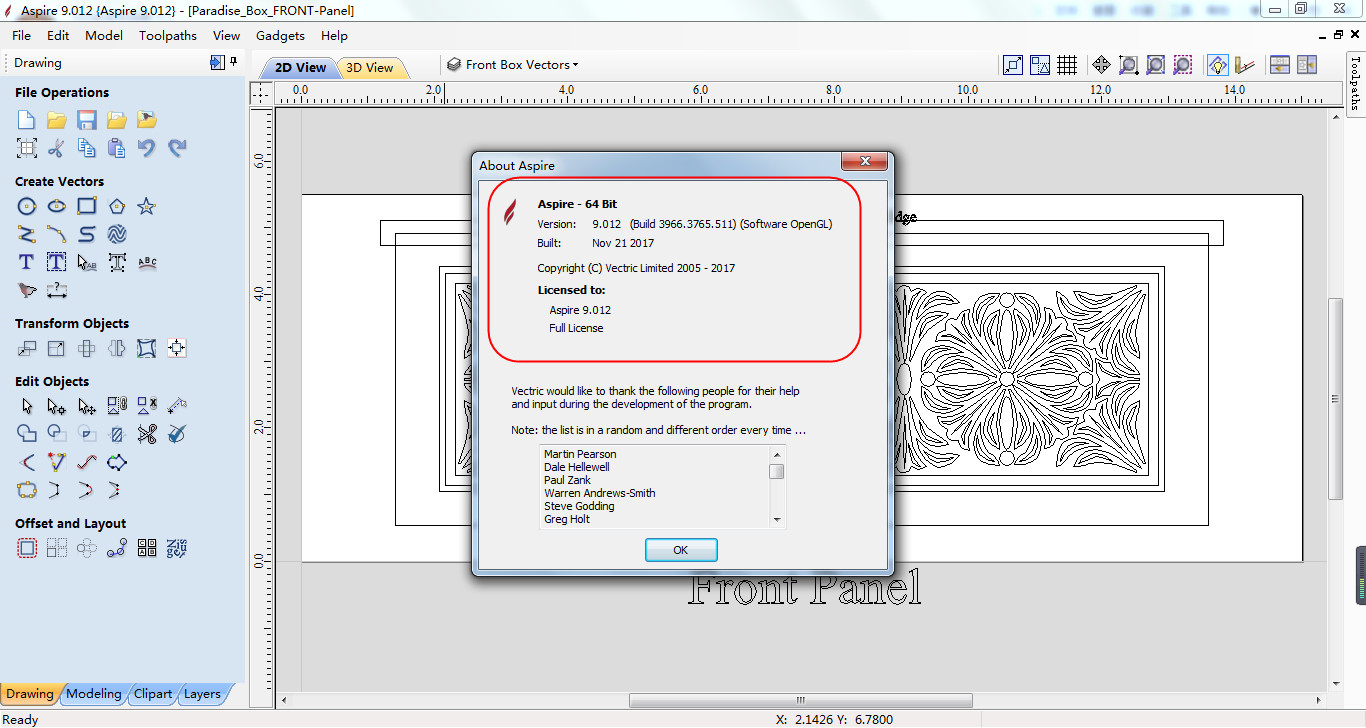
Task: Click OK in About Aspire dialog
Action: point(681,550)
